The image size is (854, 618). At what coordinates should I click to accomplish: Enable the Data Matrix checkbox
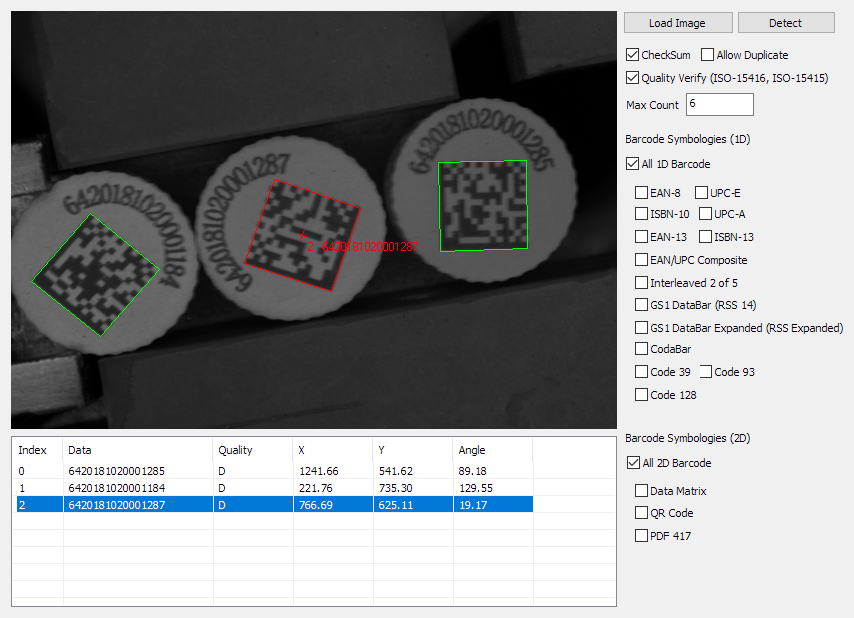641,491
